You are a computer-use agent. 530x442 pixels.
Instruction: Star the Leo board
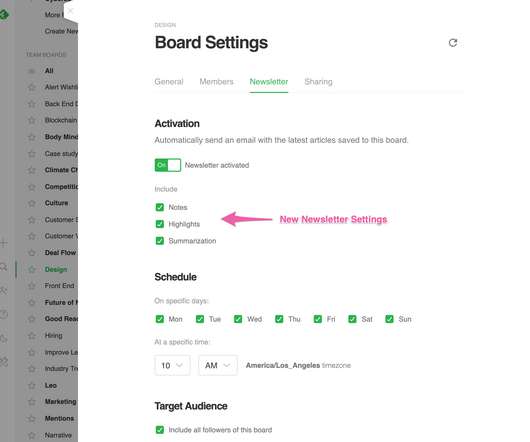click(32, 386)
